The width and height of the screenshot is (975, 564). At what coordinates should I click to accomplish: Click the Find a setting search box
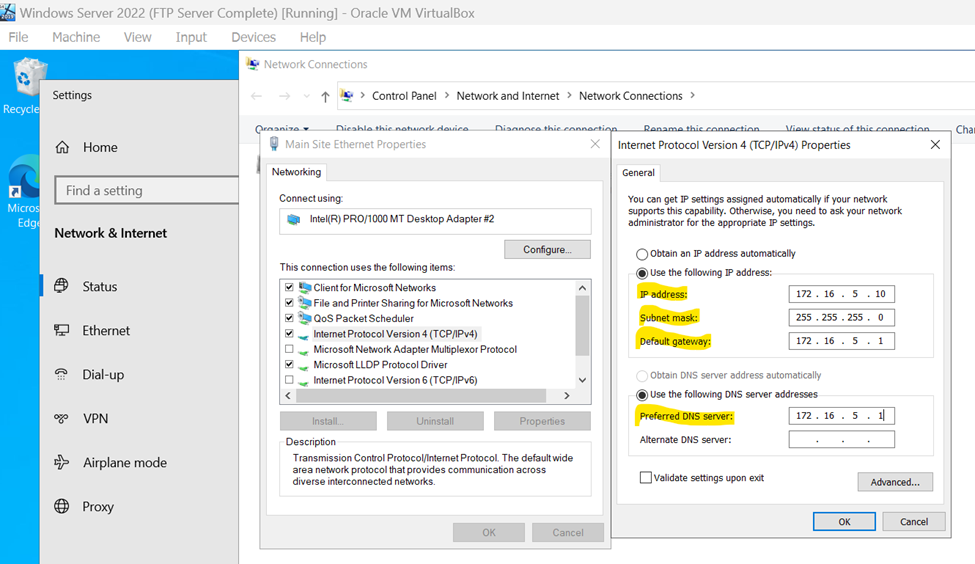[x=147, y=190]
